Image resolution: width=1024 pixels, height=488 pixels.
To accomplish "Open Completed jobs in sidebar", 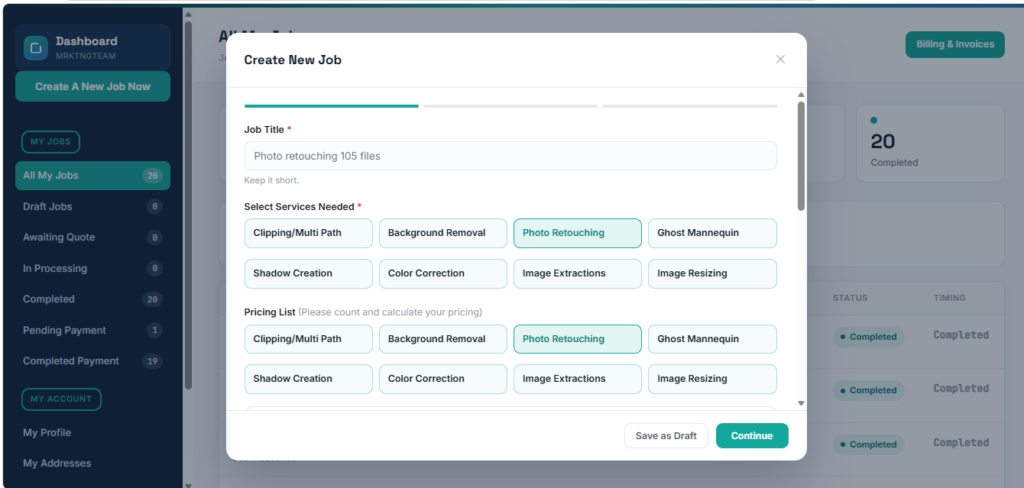I will click(93, 299).
